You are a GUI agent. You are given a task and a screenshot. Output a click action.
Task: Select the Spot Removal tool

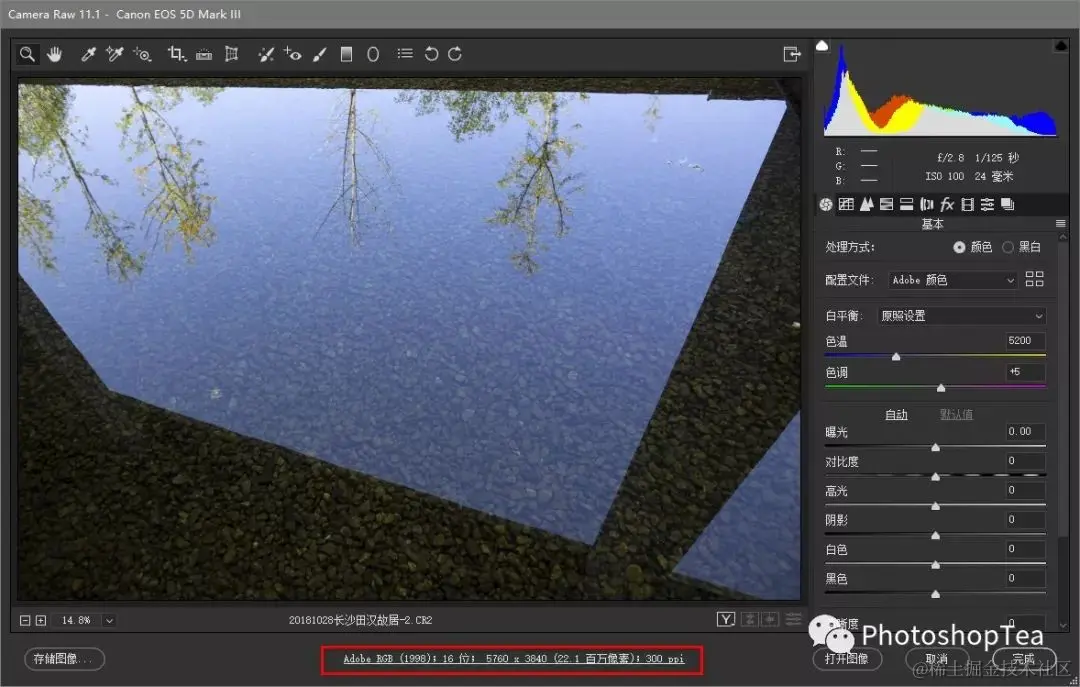coord(266,54)
